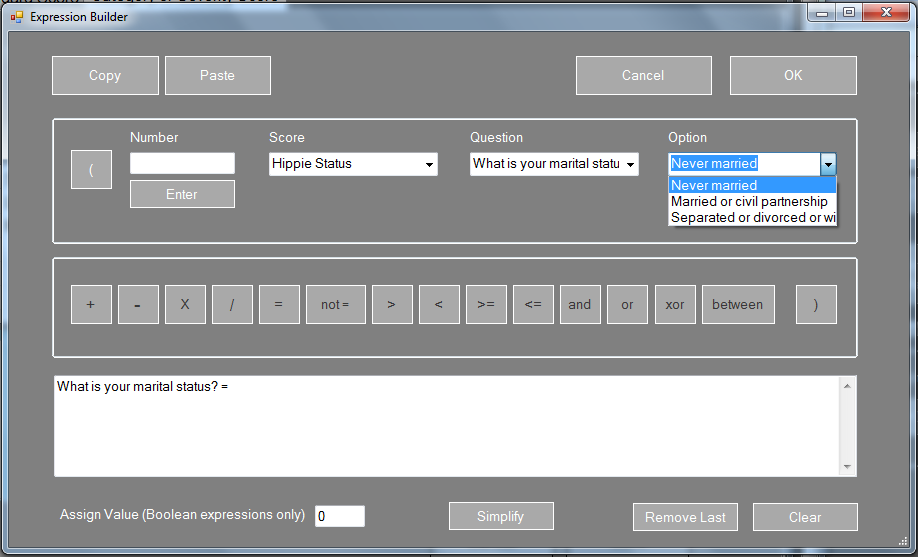Click the less-than-or-equal operator
The width and height of the screenshot is (918, 557).
tap(533, 305)
